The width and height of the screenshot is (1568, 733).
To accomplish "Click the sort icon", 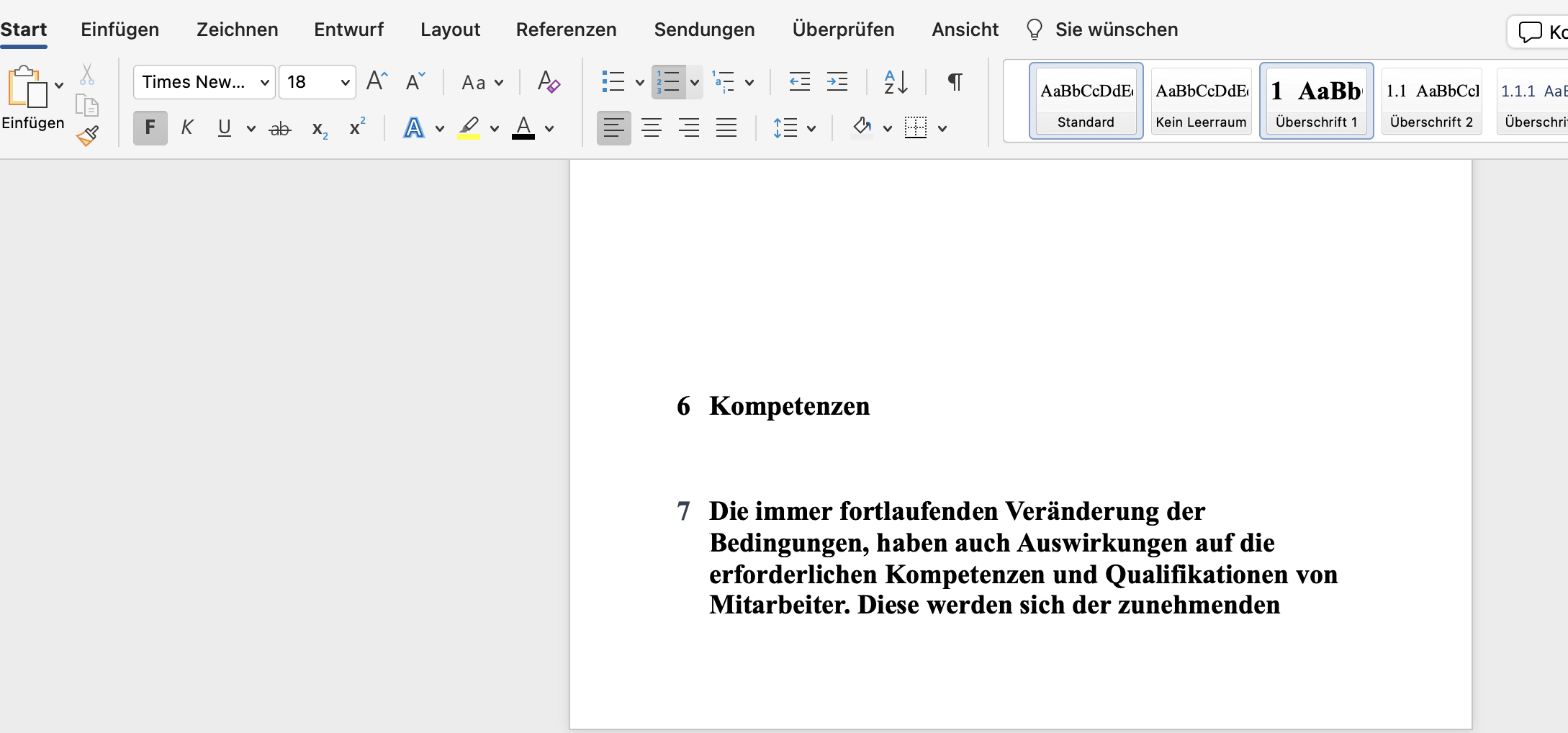I will pos(895,82).
